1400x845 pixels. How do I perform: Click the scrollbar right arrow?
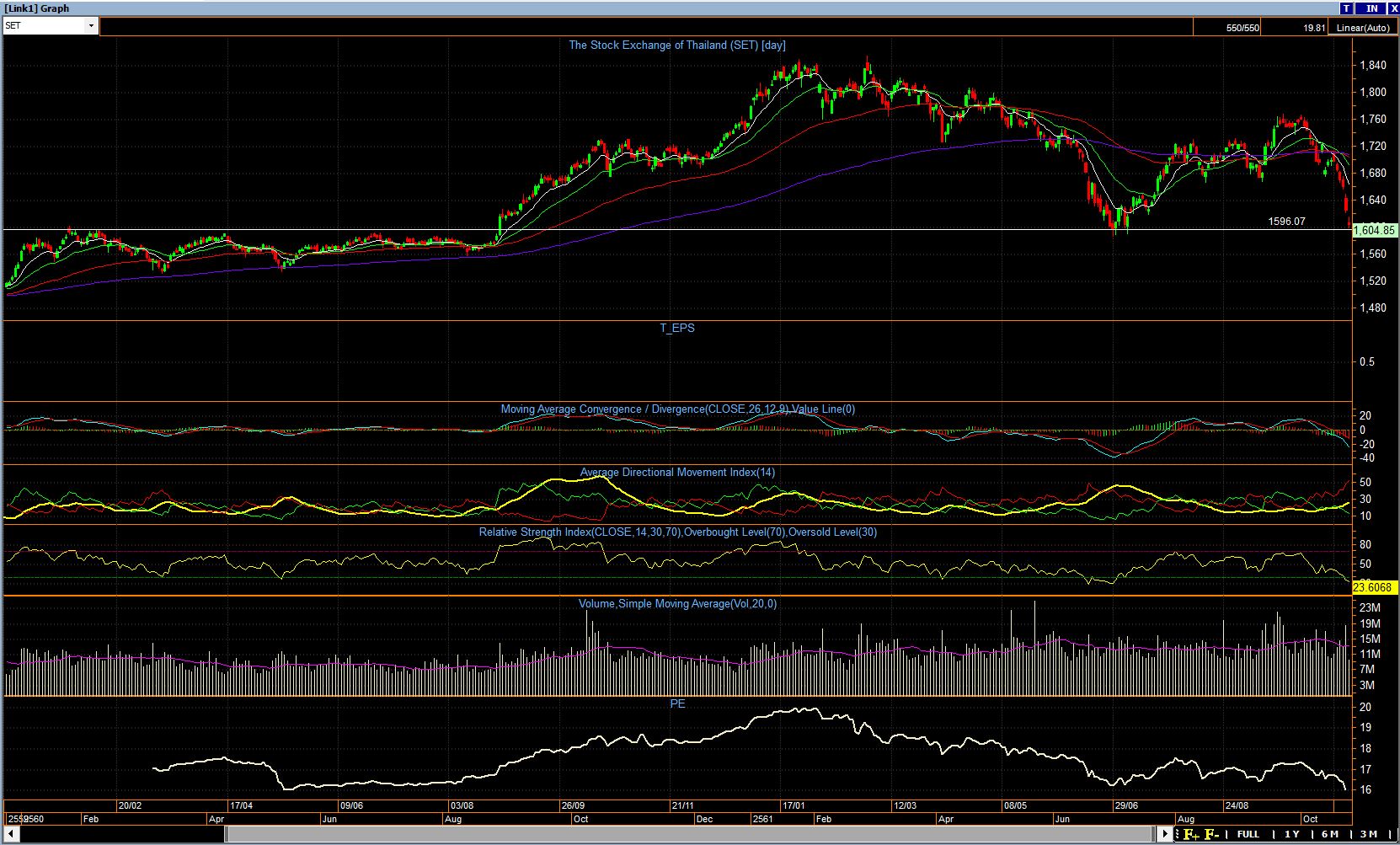(x=1166, y=834)
